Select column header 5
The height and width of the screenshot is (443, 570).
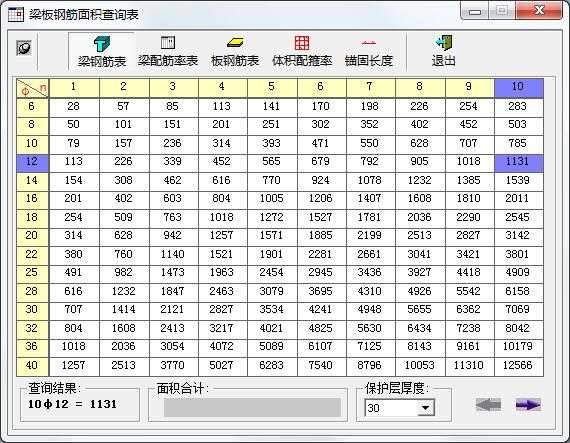click(272, 88)
